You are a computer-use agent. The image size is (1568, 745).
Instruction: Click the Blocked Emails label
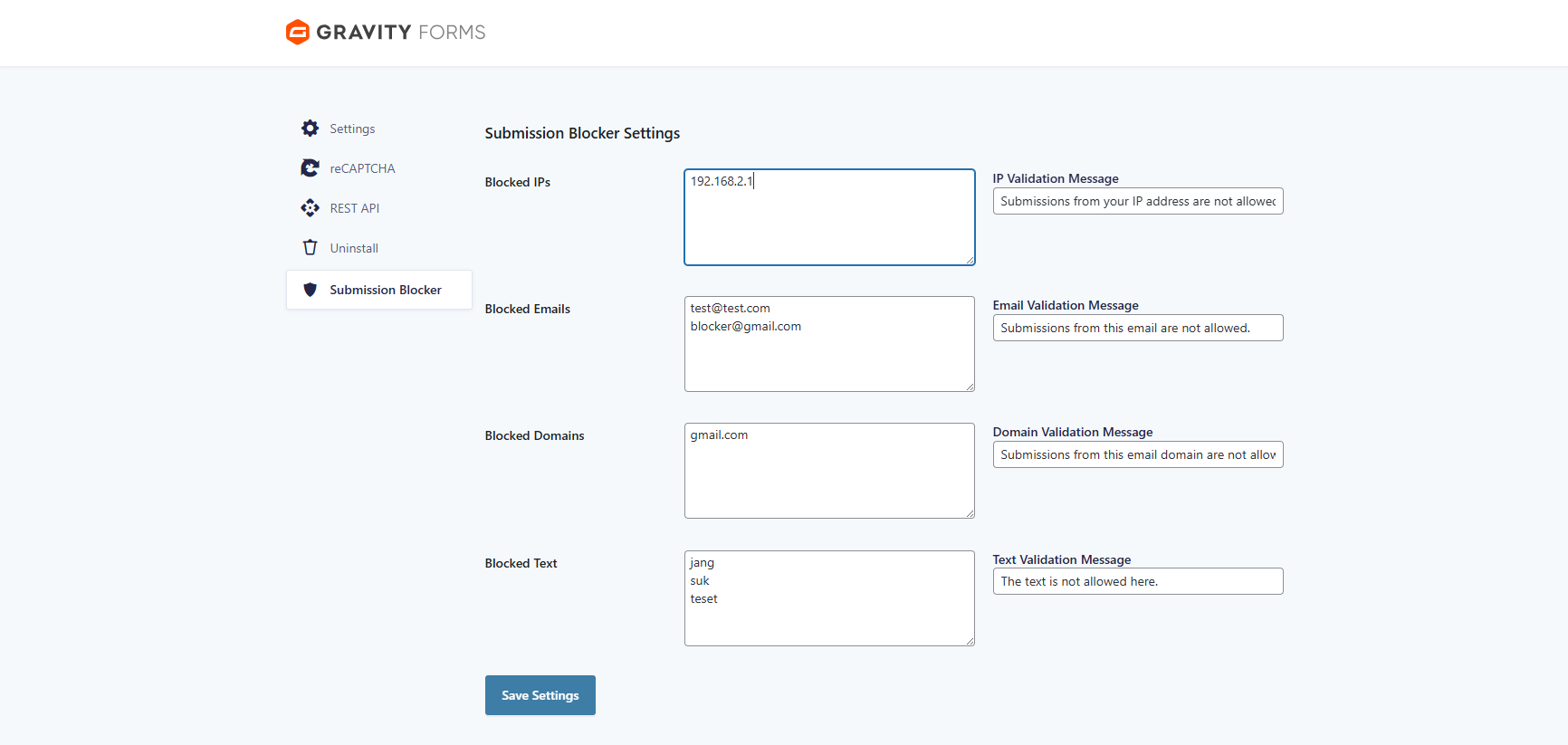click(527, 309)
